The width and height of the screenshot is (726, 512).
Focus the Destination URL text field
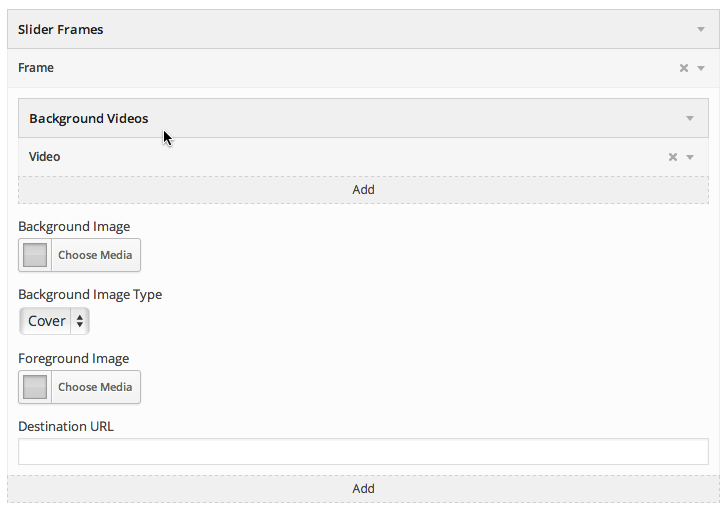point(363,451)
